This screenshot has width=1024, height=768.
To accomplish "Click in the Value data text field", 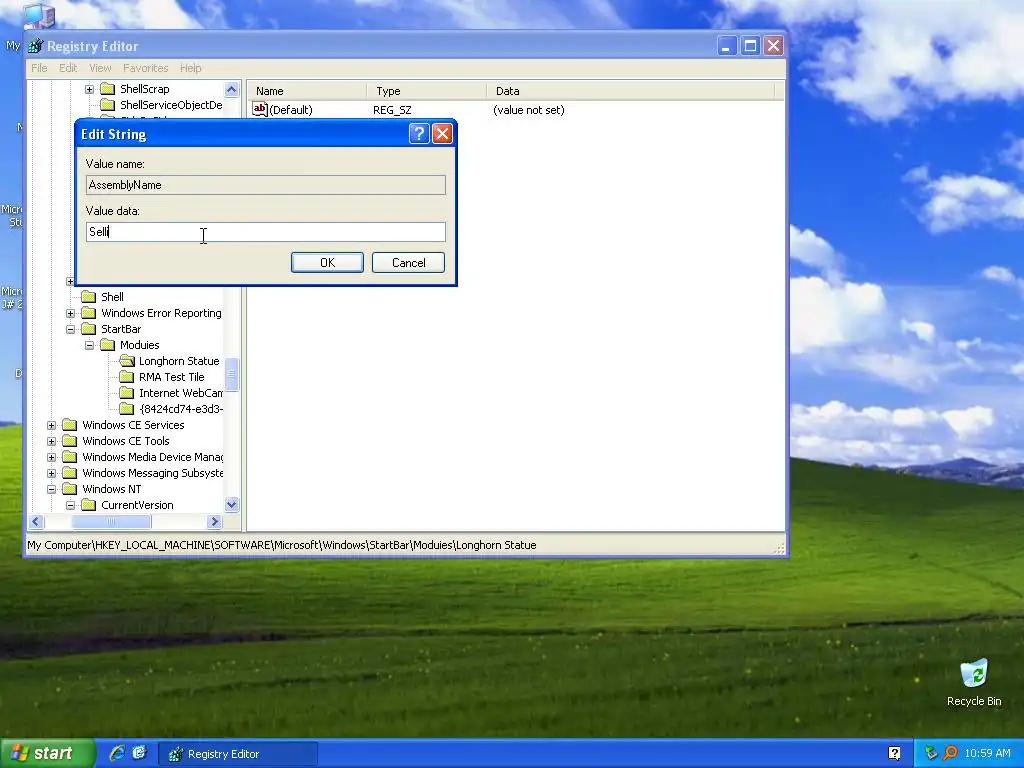I will 266,232.
